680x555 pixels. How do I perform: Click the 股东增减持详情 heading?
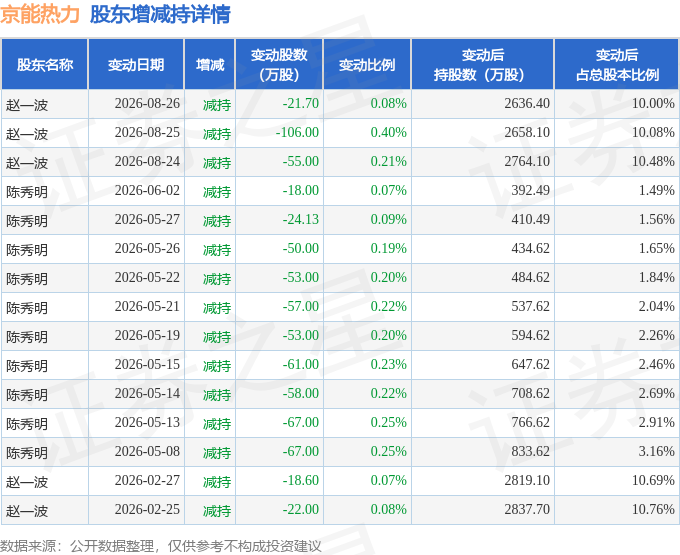[160, 15]
